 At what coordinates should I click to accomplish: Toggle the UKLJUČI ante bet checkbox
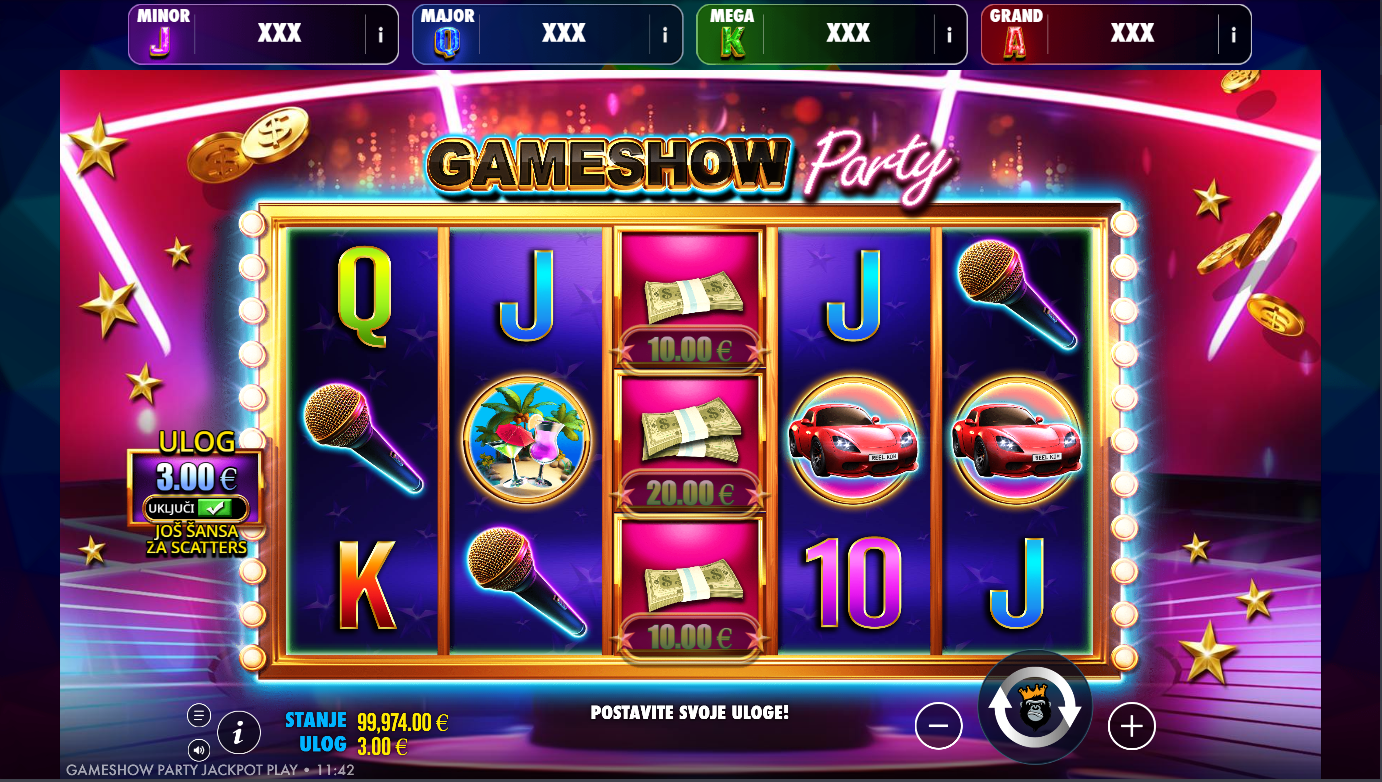click(195, 508)
